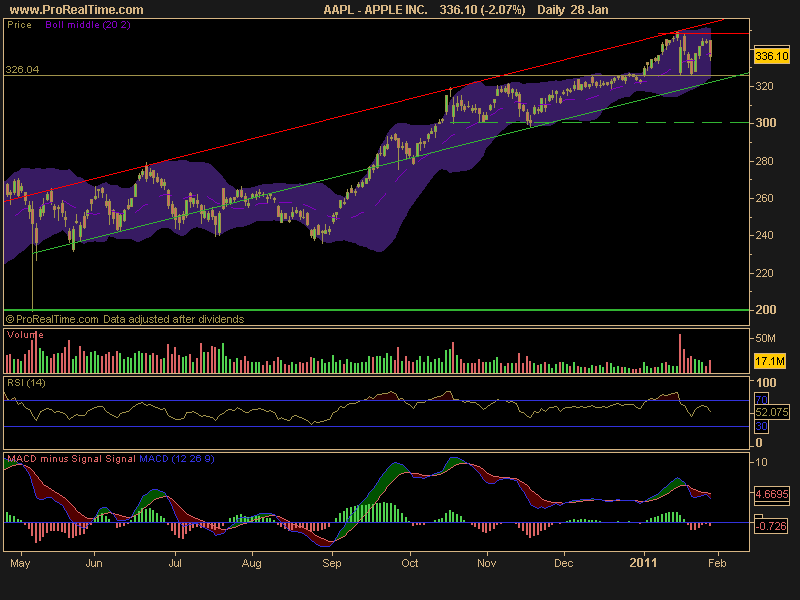Click the 326.04 horizontal line label
Viewport: 800px width, 600px height.
[22, 69]
